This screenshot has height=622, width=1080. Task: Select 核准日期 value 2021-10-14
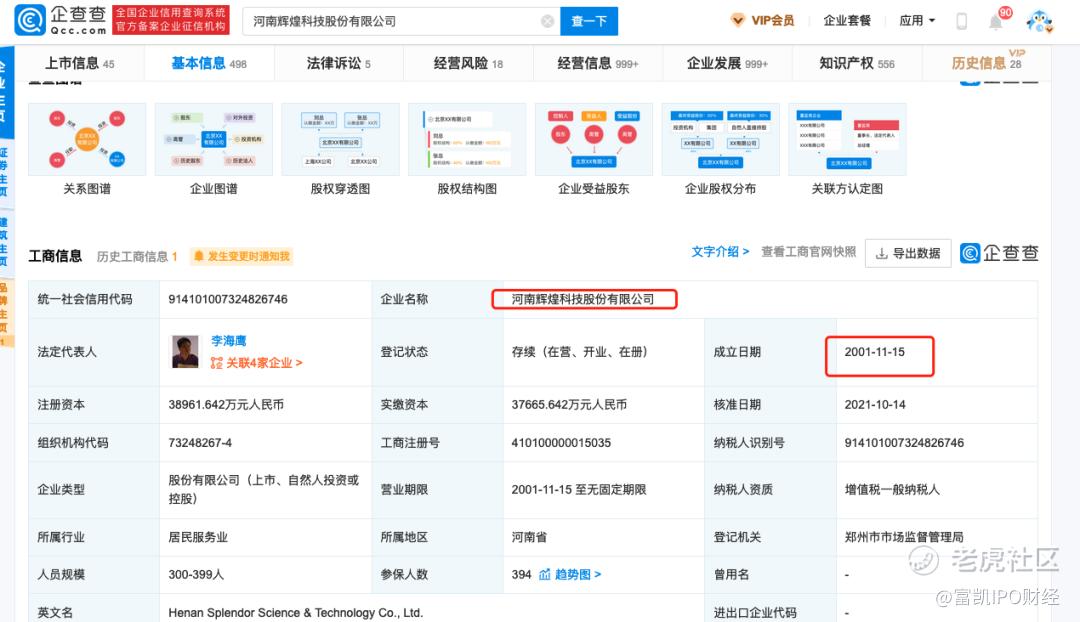(x=875, y=404)
